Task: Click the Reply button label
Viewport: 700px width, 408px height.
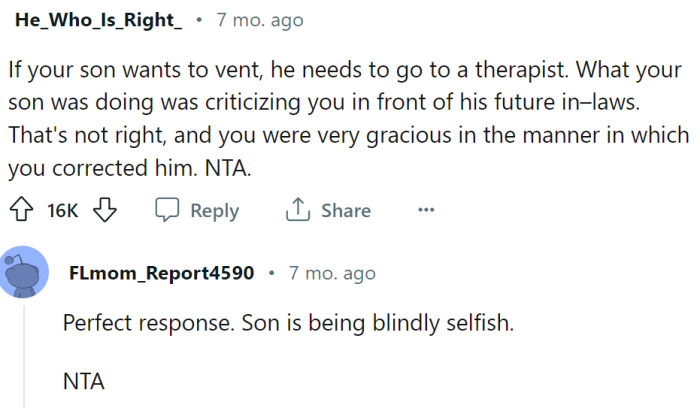Action: [214, 211]
